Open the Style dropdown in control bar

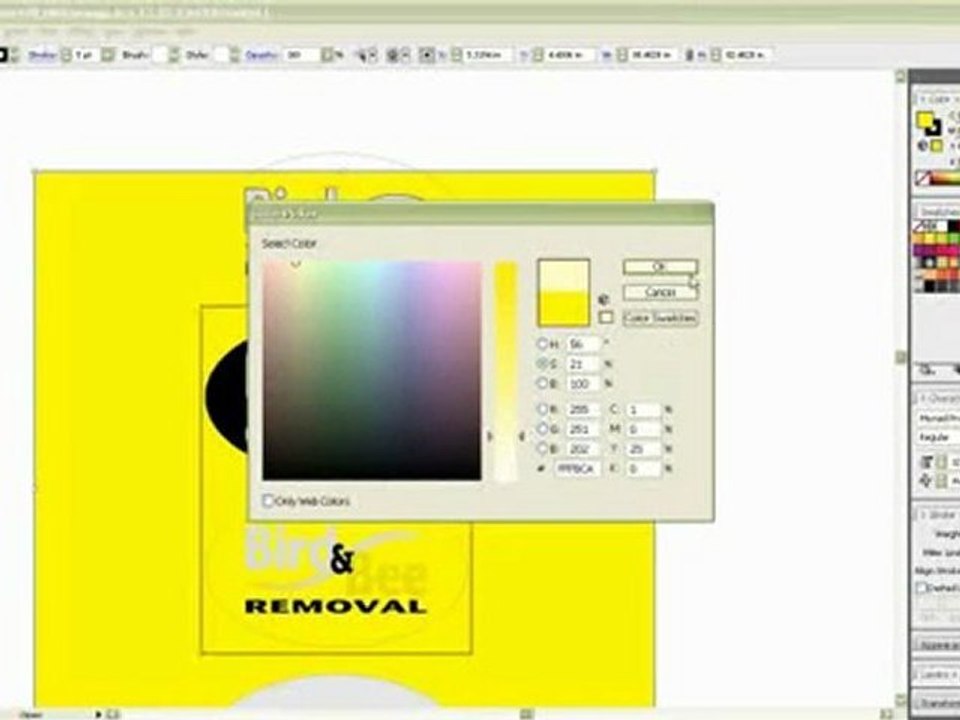click(x=234, y=55)
